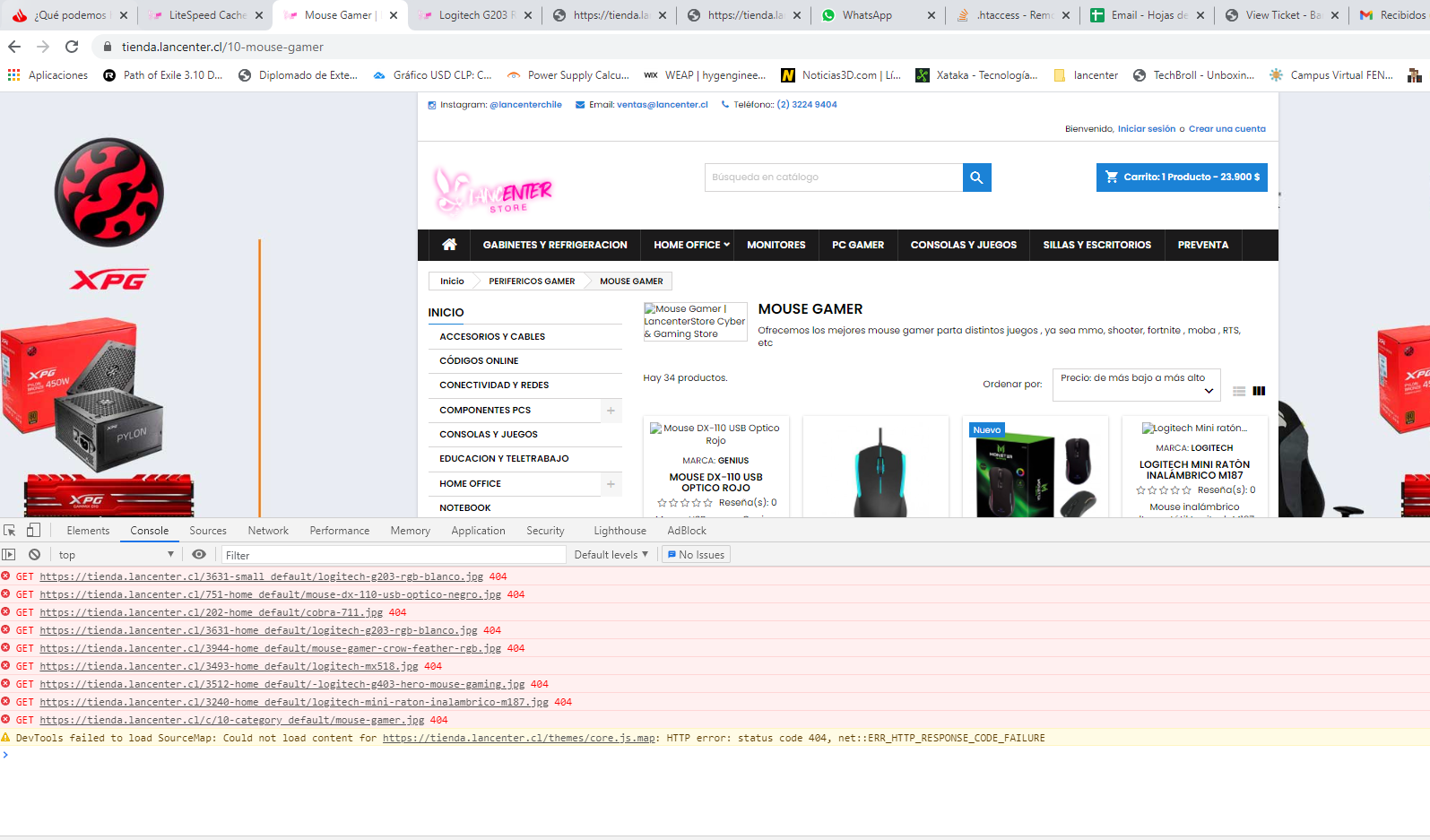1430x840 pixels.
Task: Create live expression with the eye icon
Action: 199,555
